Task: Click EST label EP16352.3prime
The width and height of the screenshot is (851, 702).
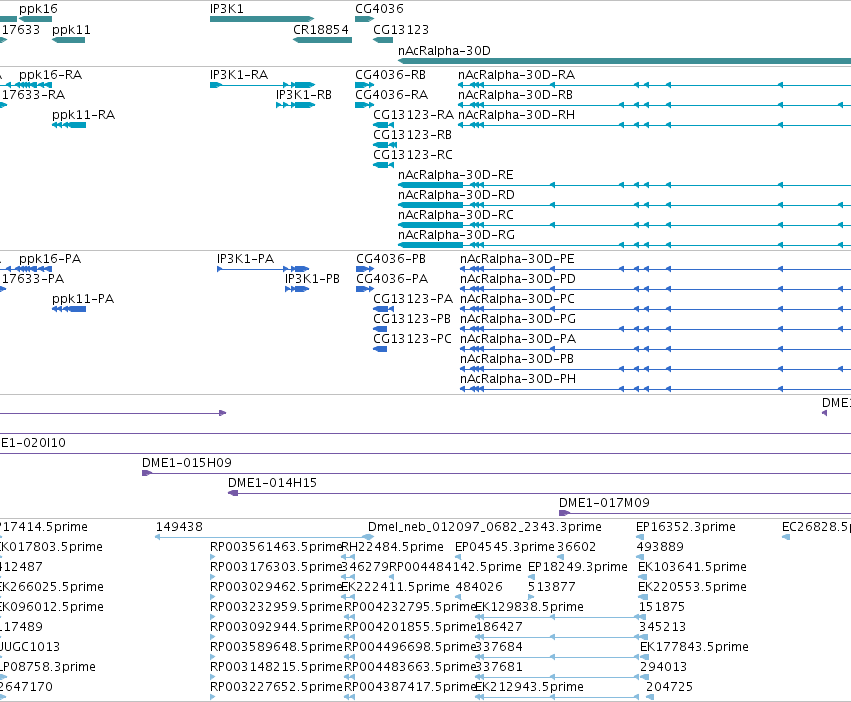Action: coord(685,527)
